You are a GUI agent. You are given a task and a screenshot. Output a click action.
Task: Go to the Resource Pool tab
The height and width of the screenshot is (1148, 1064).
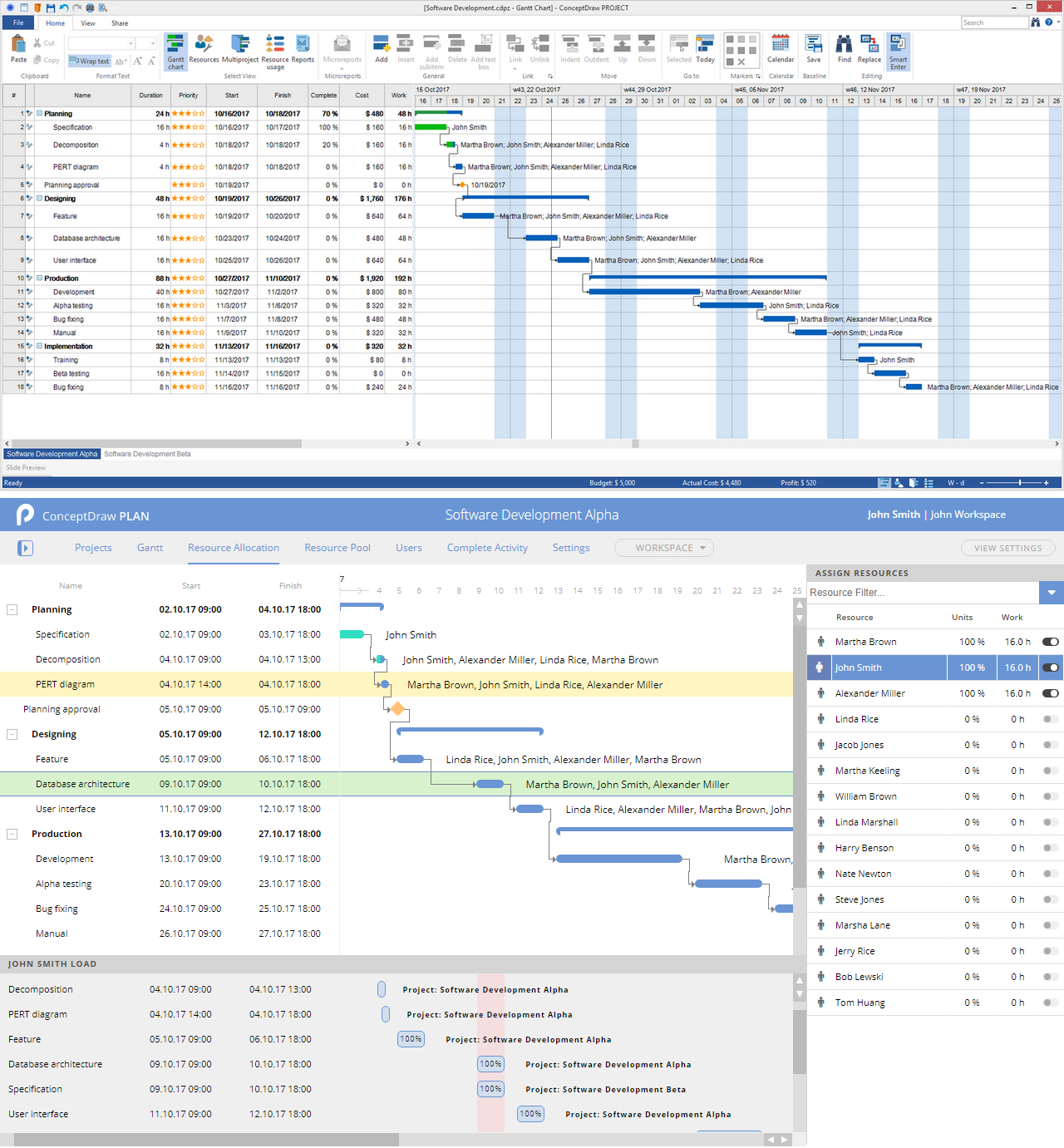337,548
